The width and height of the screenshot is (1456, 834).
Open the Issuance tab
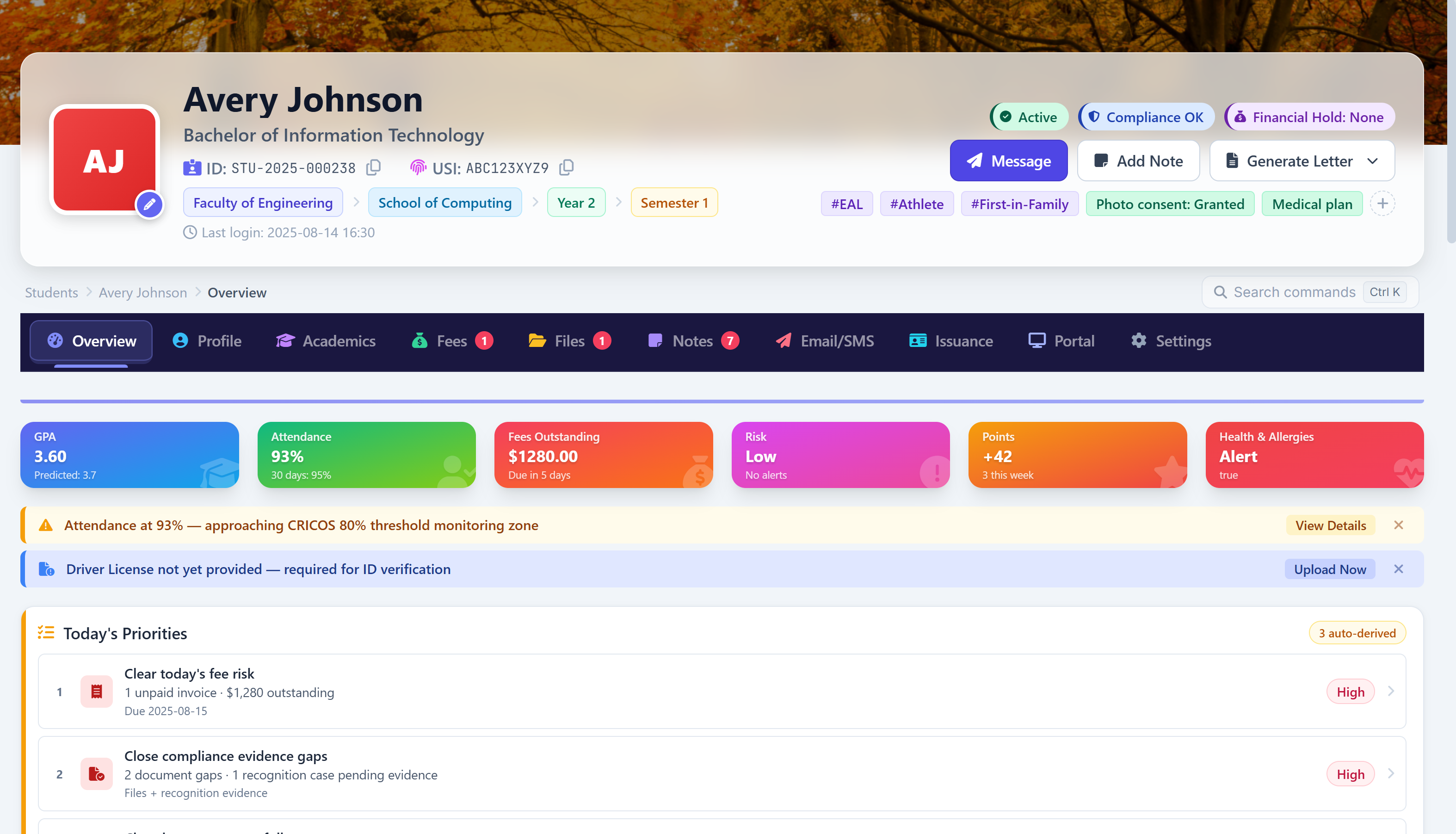click(951, 341)
